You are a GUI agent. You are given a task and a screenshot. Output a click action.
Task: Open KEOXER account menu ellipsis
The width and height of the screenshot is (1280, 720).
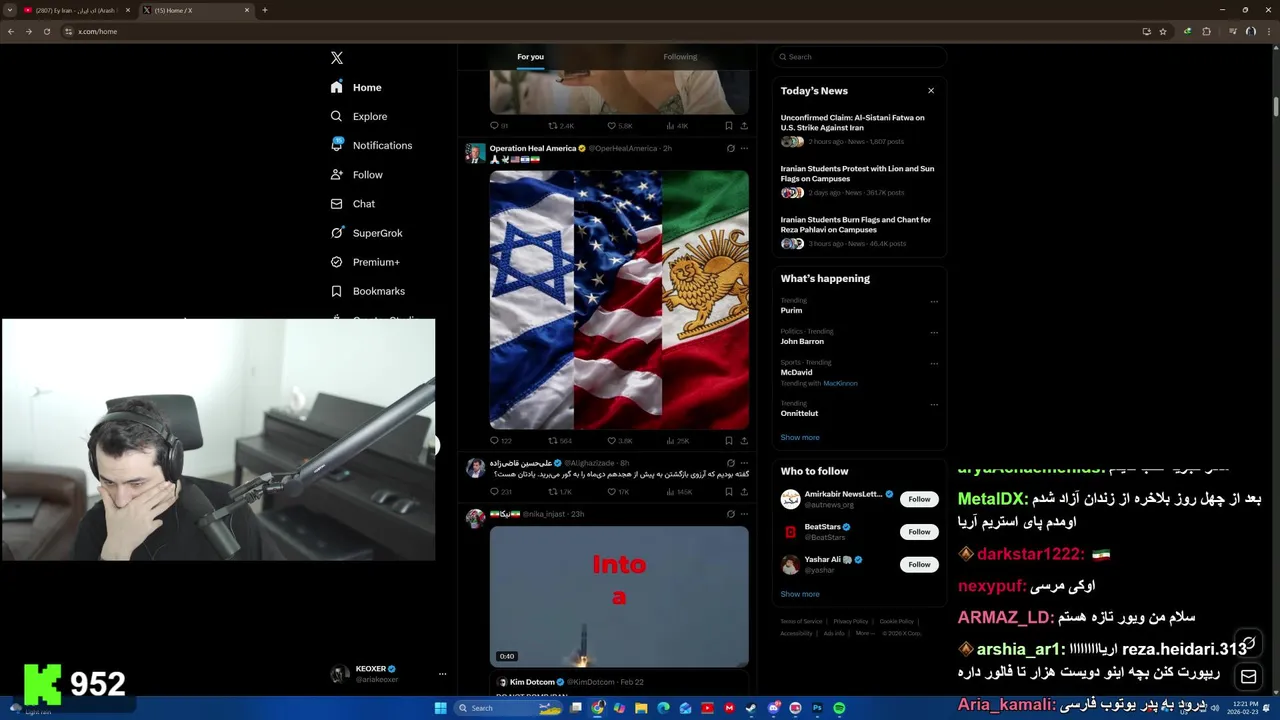pos(442,675)
